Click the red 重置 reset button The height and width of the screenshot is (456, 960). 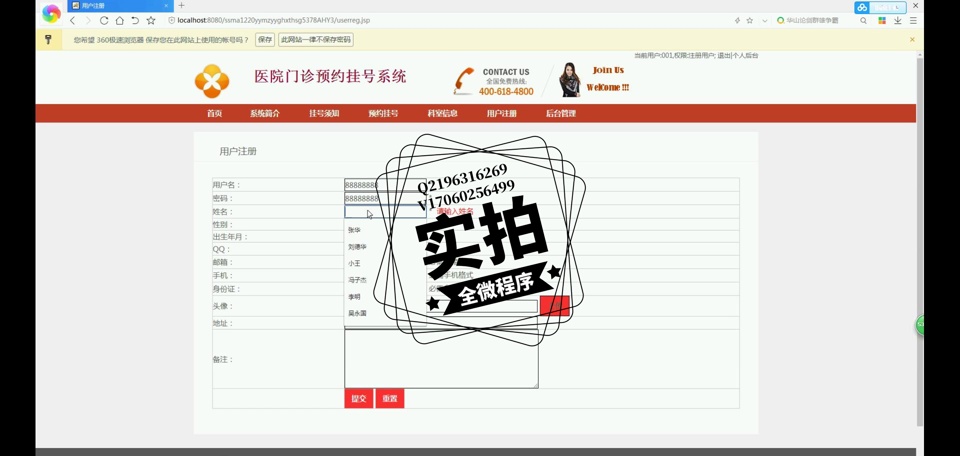coord(389,399)
